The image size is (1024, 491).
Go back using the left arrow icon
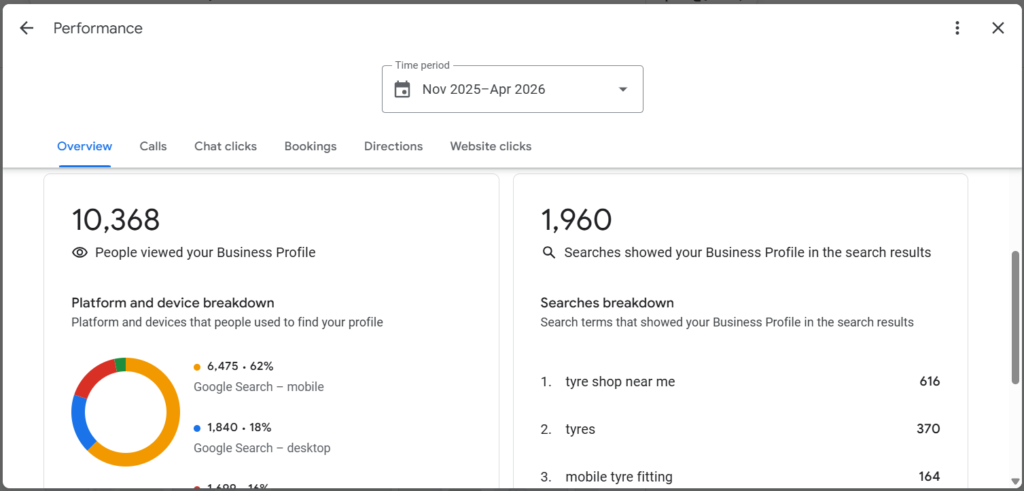(26, 28)
